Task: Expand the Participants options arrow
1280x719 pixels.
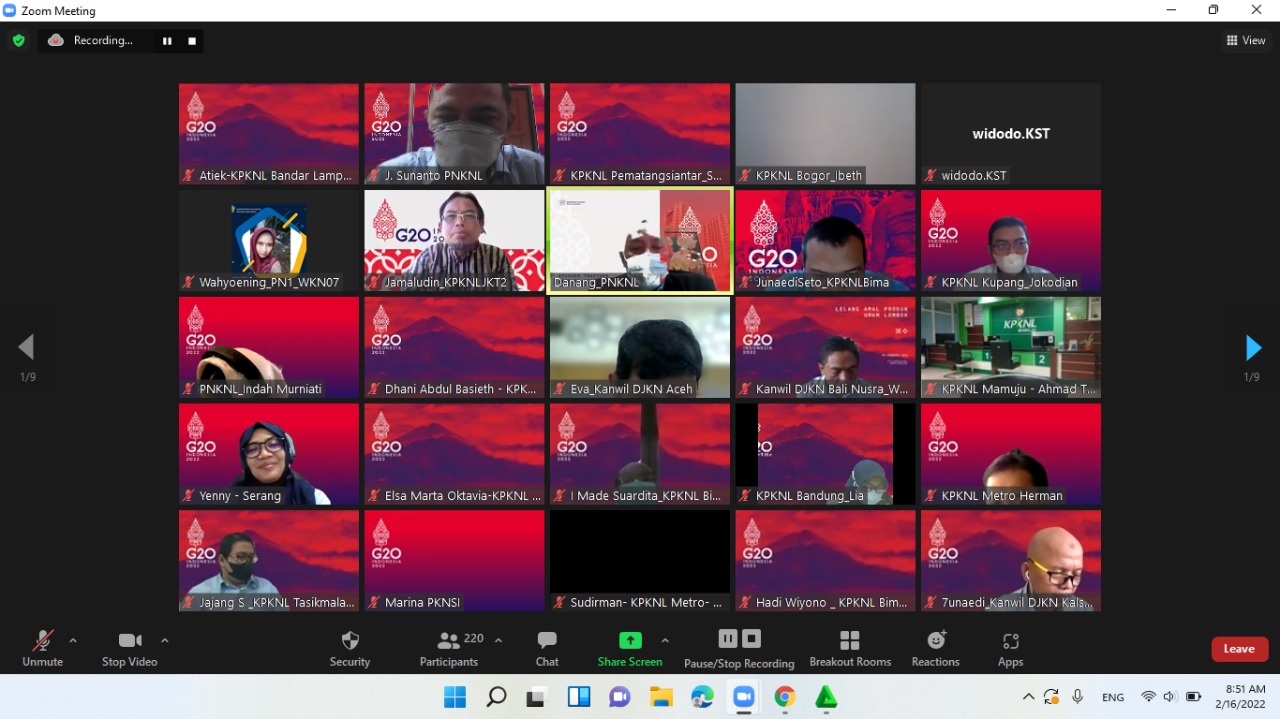Action: 499,640
